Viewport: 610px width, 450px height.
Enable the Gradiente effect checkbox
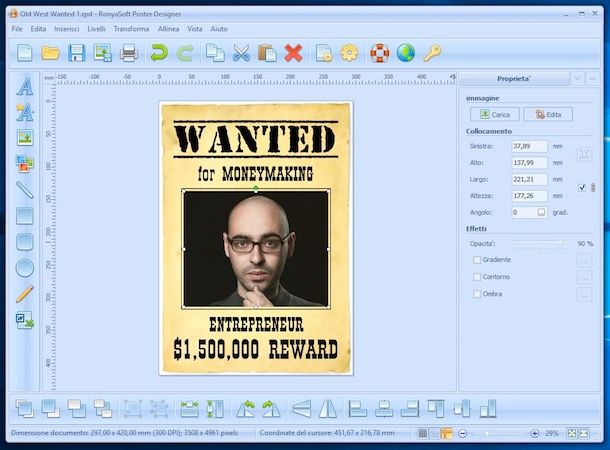pyautogui.click(x=477, y=260)
